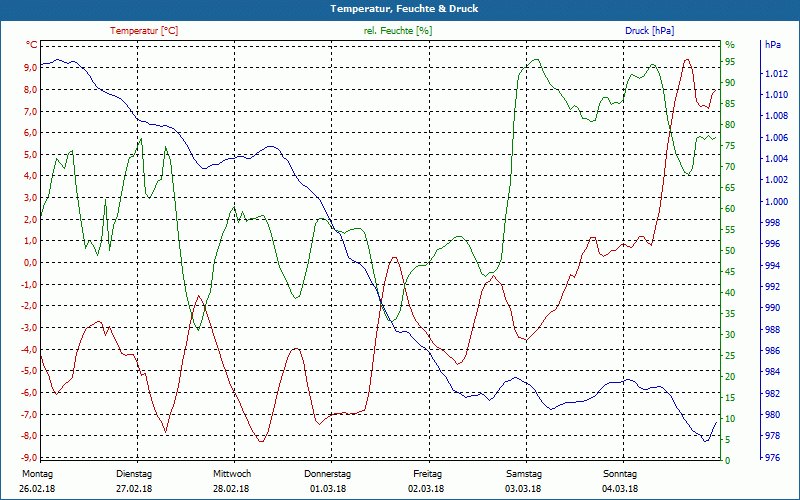Click the date '26.02.18'
This screenshot has height=500, width=800.
pos(37,489)
